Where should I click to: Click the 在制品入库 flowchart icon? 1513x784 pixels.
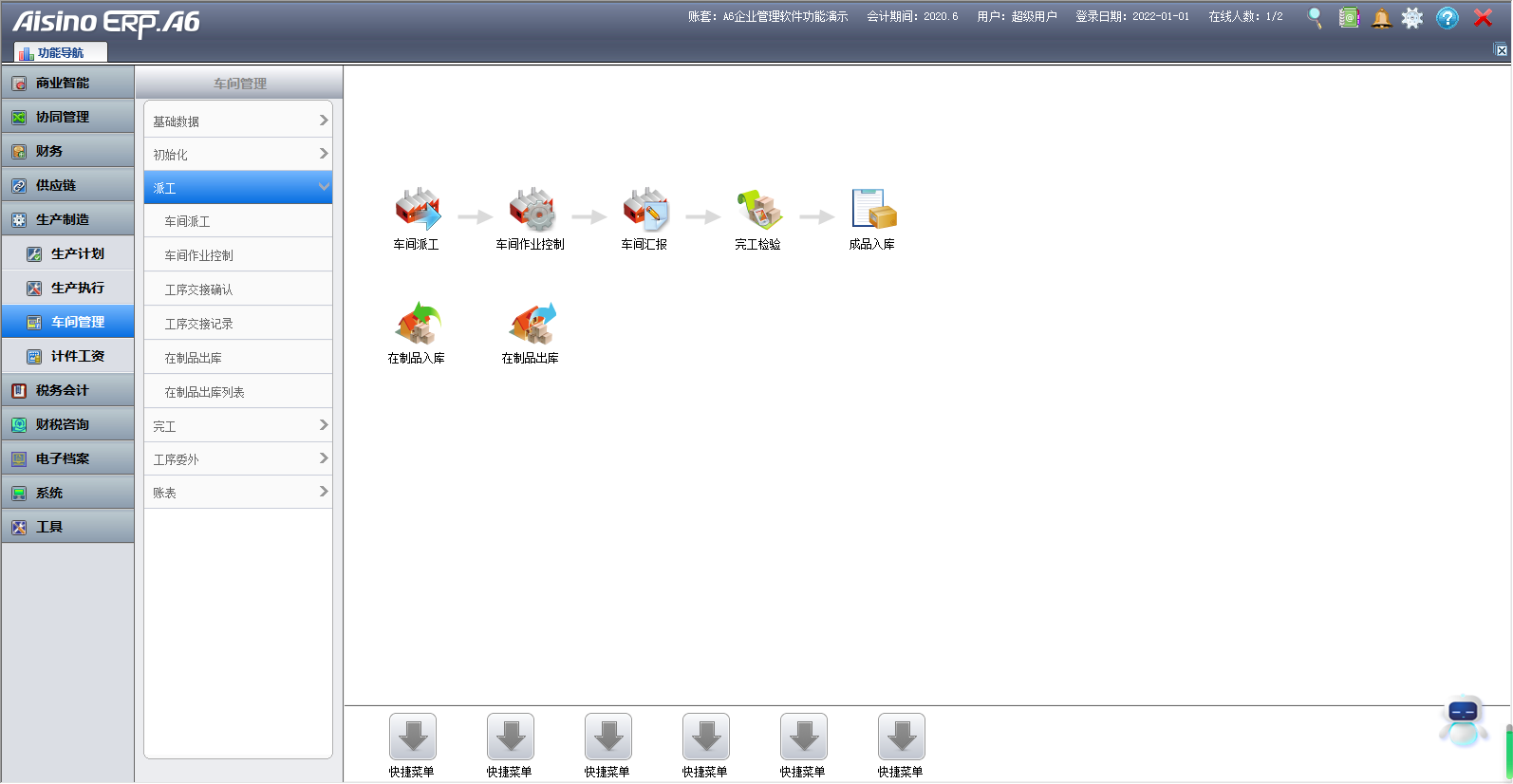coord(417,324)
